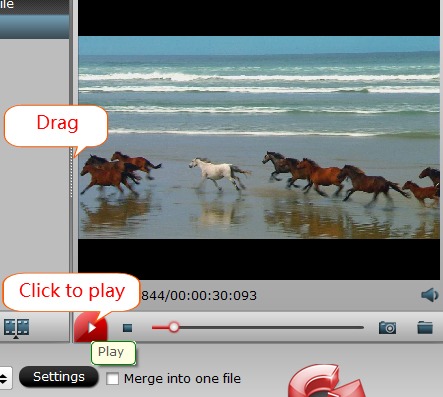Select the highlighted blue row in file list
443x397 pixels.
coord(34,27)
